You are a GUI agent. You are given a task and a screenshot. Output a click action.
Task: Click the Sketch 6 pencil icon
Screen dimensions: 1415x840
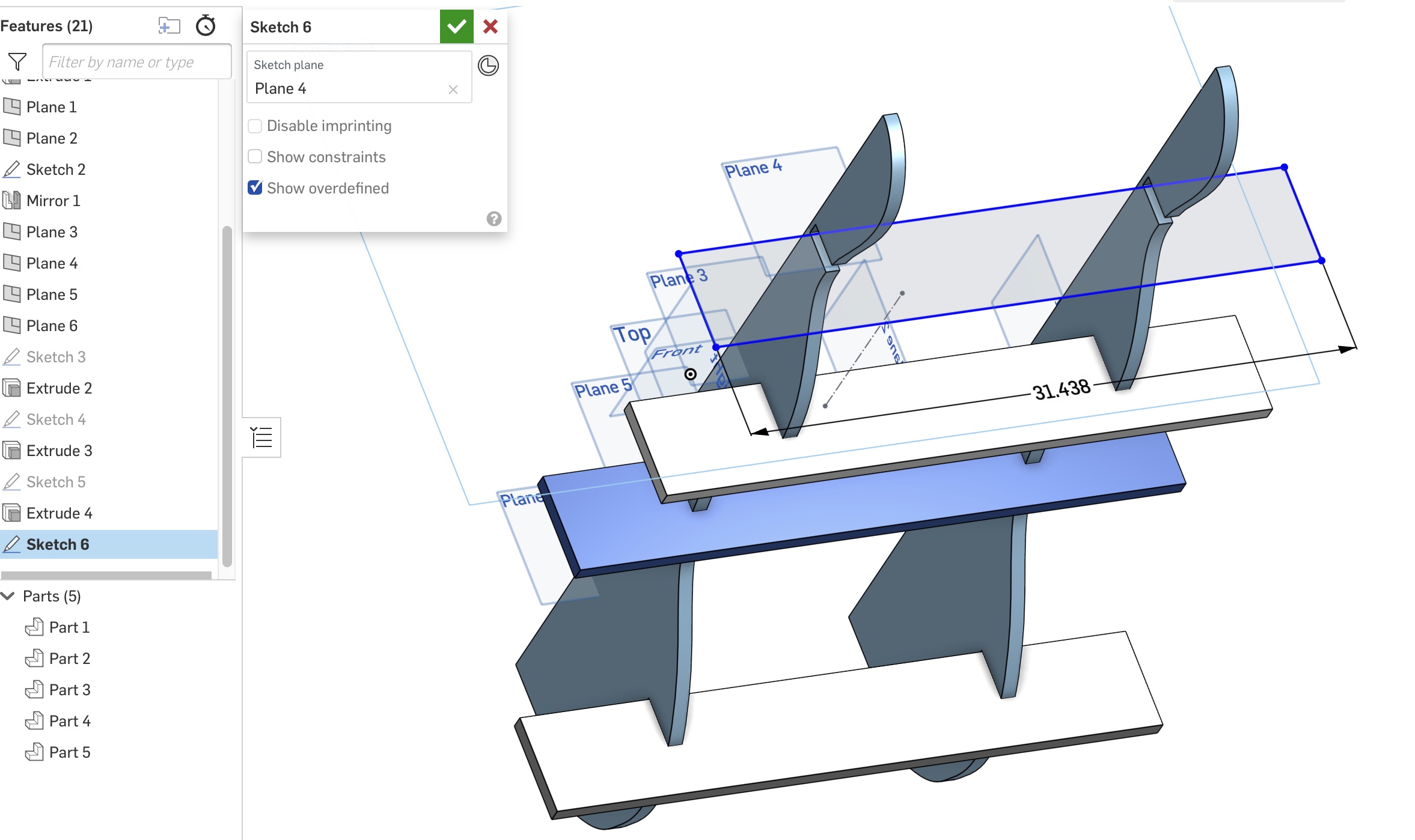11,544
